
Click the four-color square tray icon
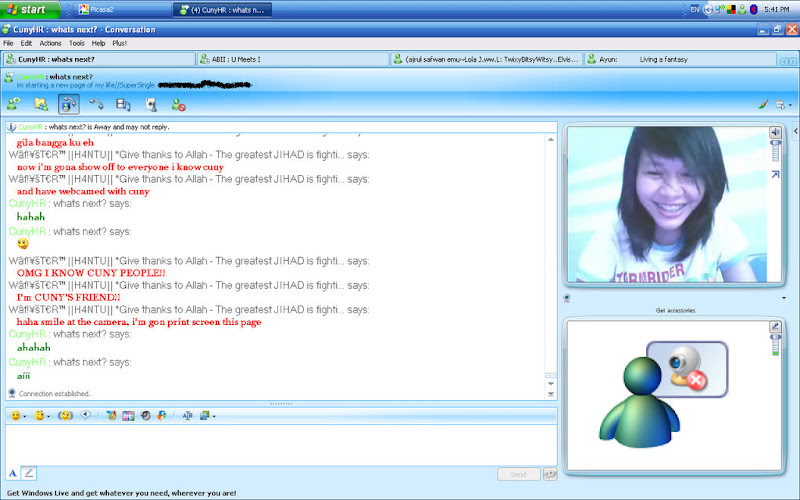(x=731, y=9)
